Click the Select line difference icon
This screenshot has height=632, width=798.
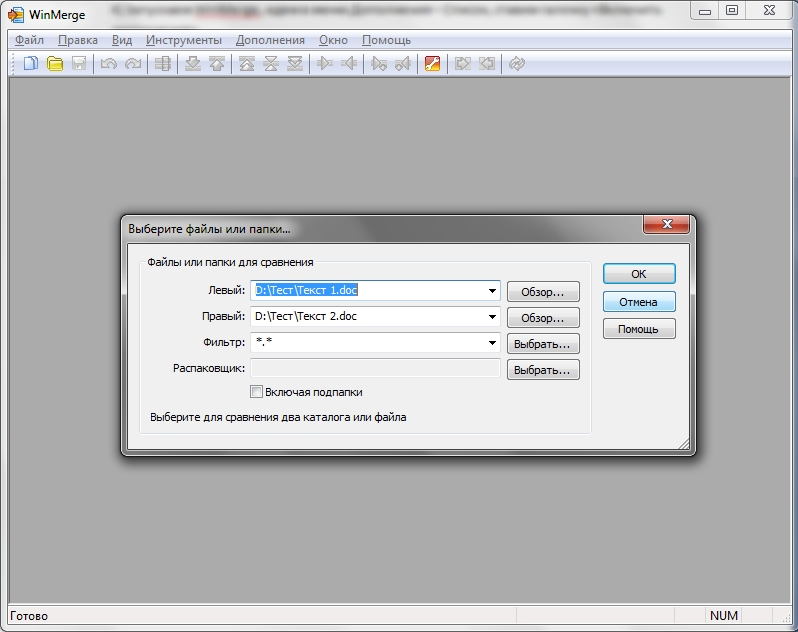[x=163, y=64]
